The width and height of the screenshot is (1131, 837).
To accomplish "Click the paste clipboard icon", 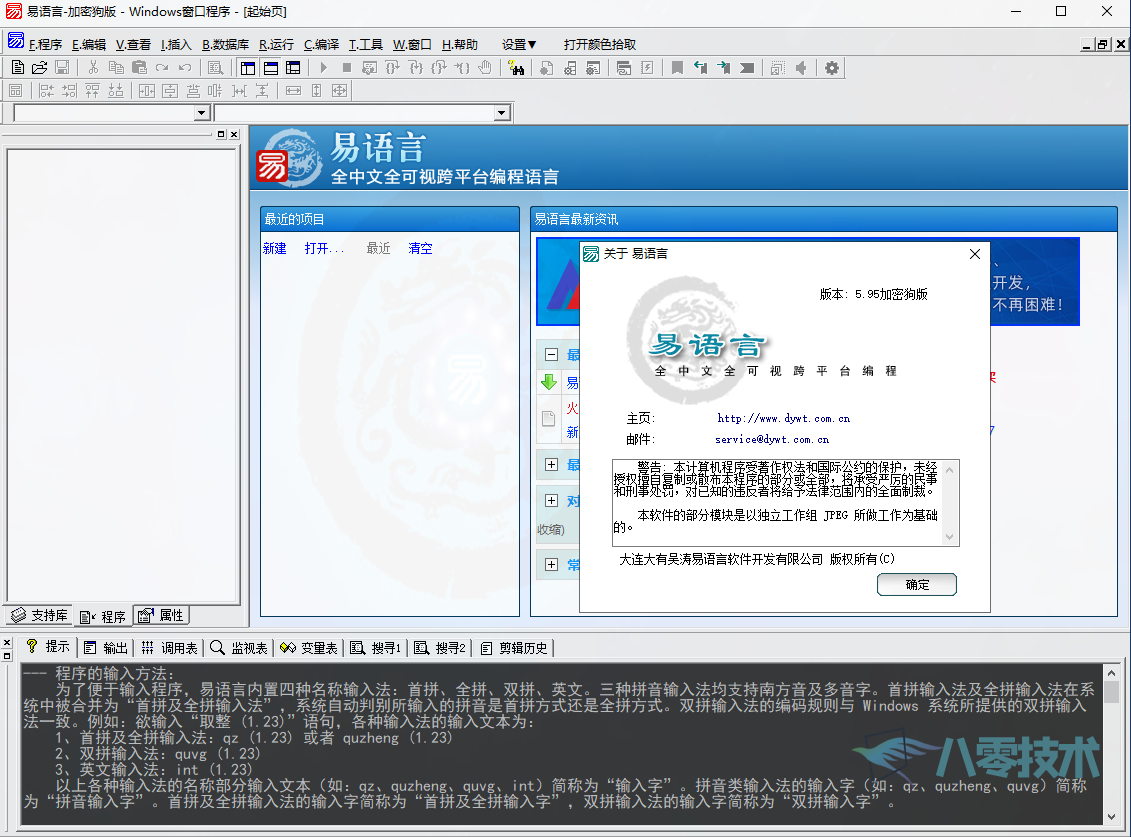I will point(139,68).
